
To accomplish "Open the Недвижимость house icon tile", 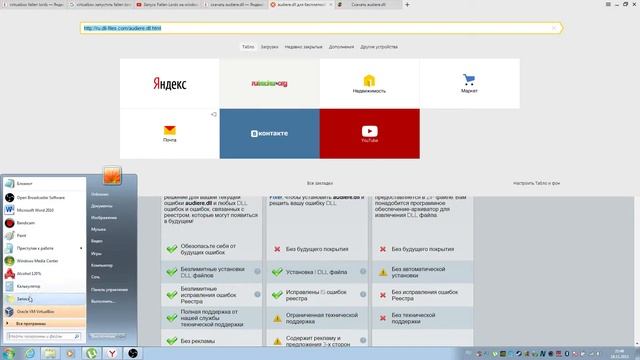I will click(x=369, y=84).
